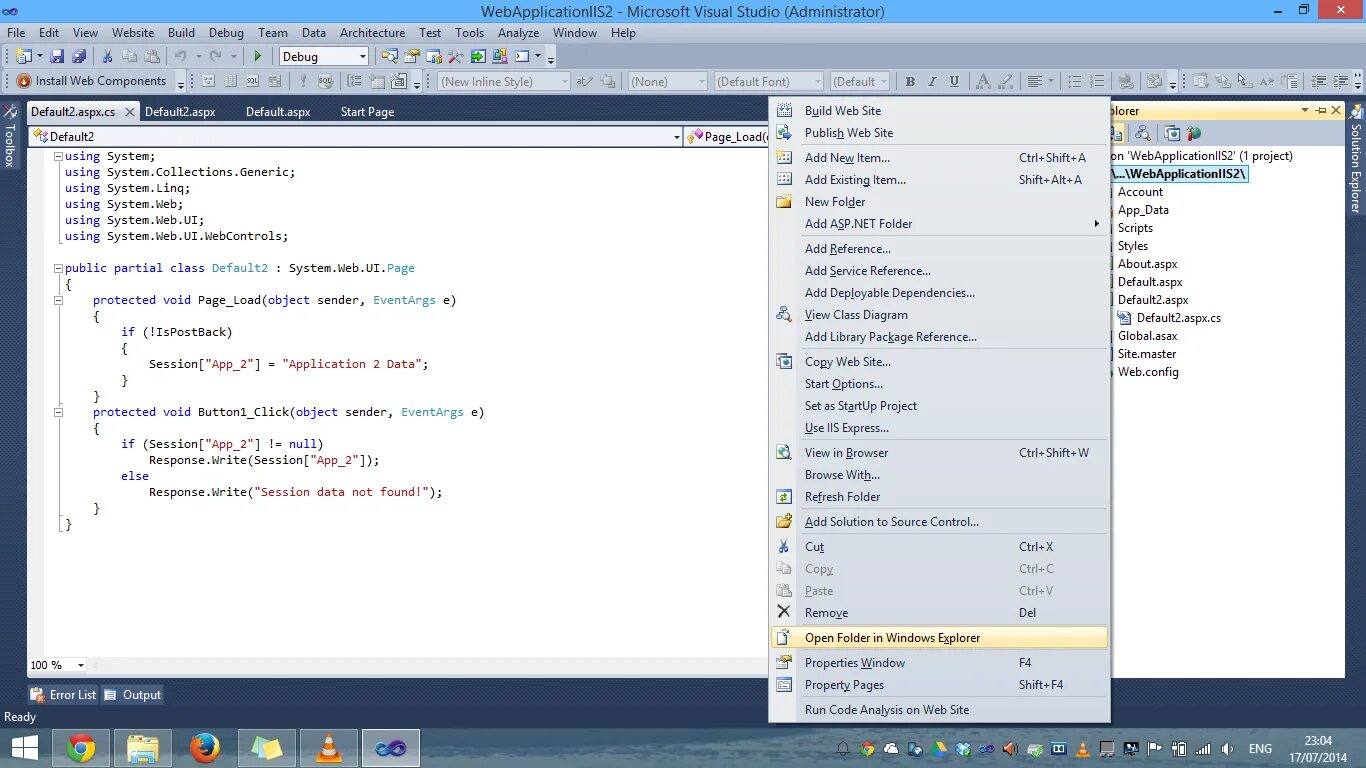Open the Solution Explorer right side tab
The width and height of the screenshot is (1366, 768).
(1356, 160)
